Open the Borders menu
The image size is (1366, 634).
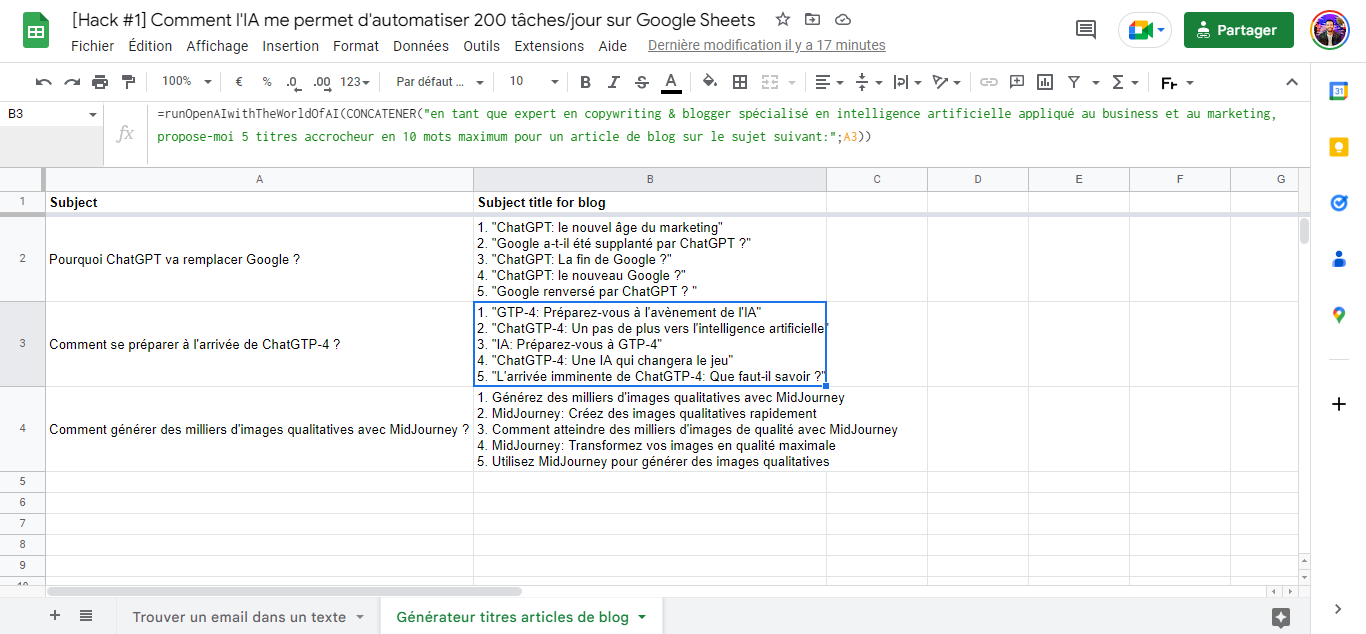tap(740, 82)
